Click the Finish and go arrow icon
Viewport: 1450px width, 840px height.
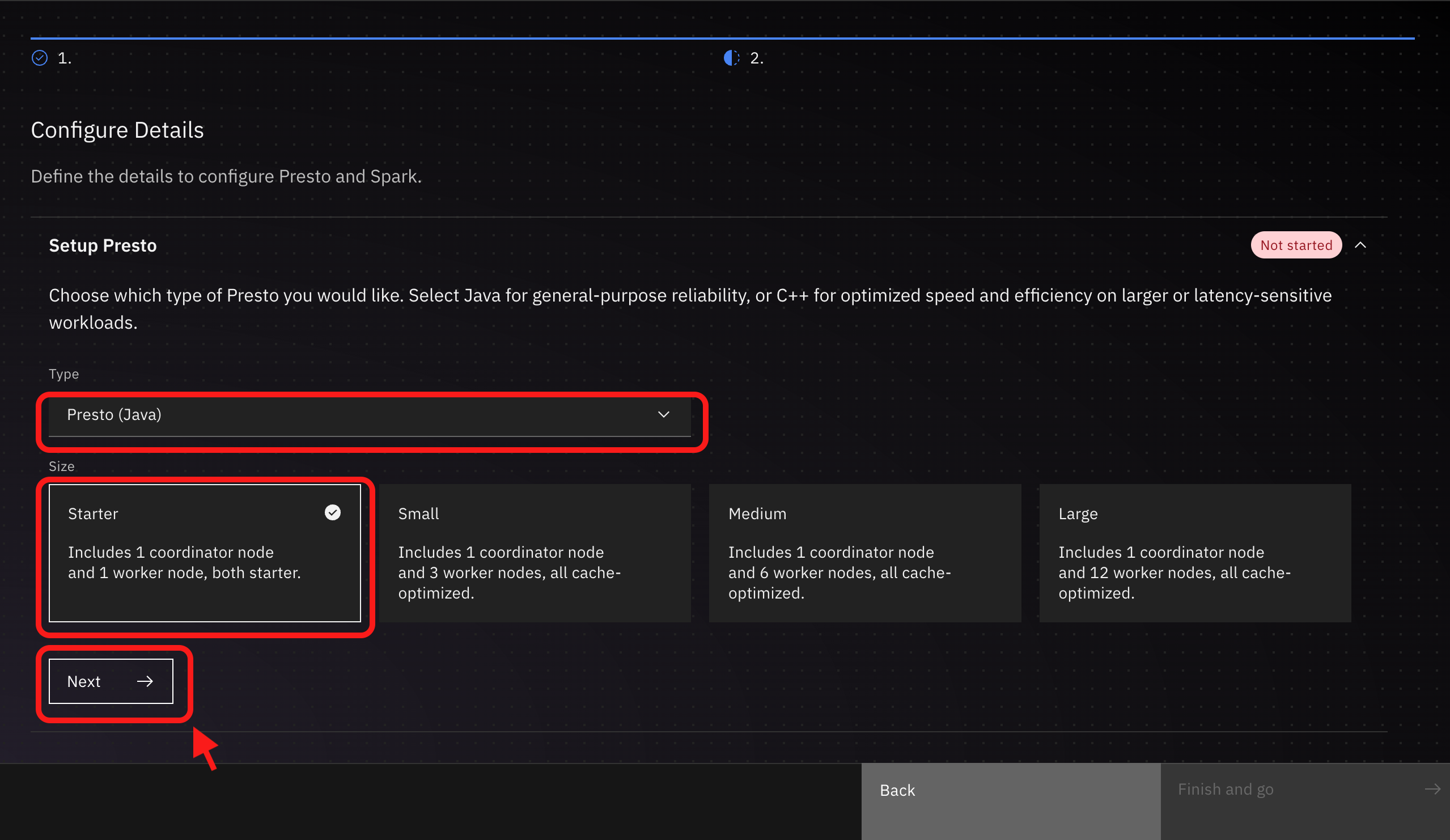[1432, 790]
